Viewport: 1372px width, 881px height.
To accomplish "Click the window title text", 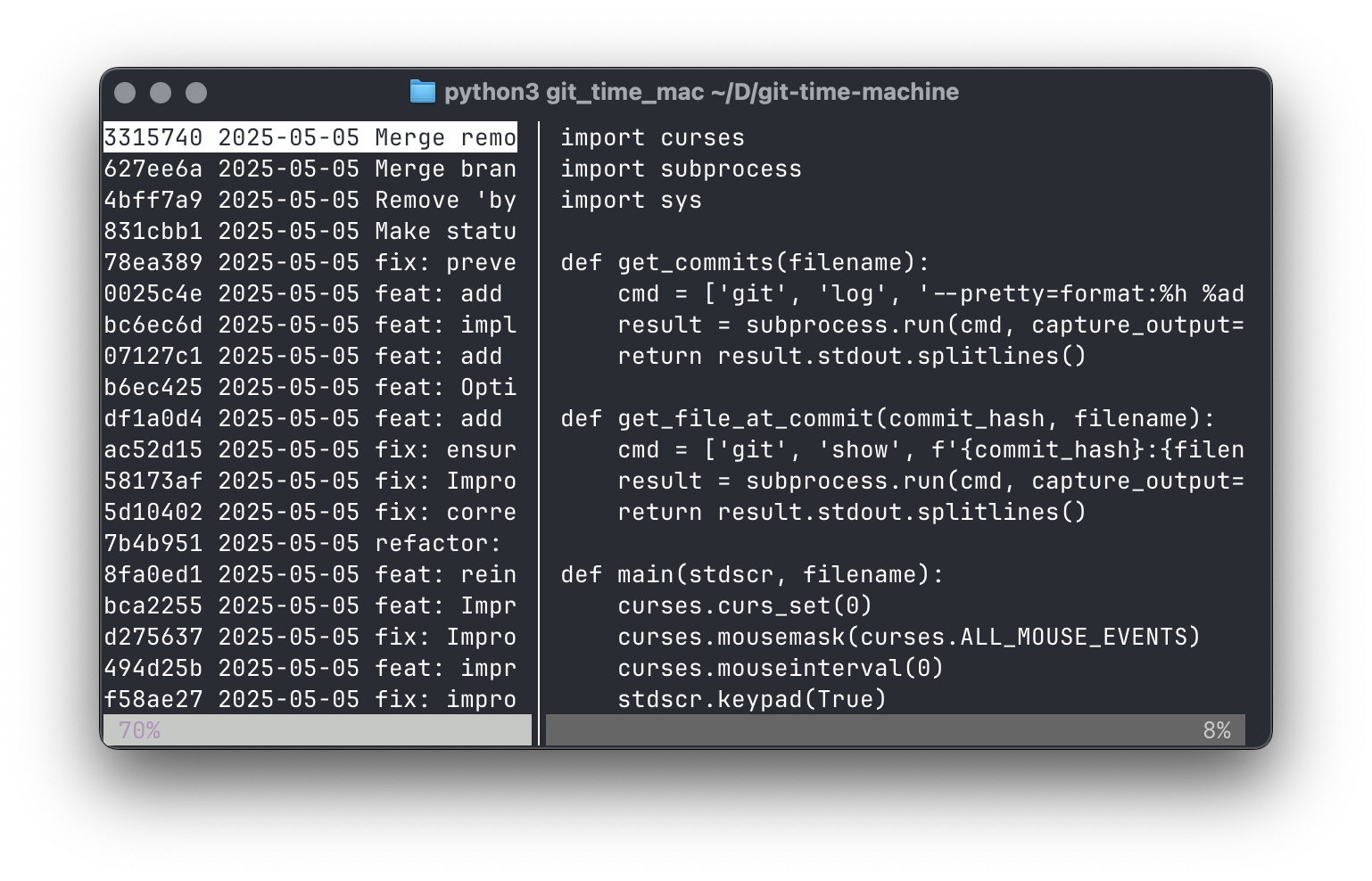I will pyautogui.click(x=701, y=92).
